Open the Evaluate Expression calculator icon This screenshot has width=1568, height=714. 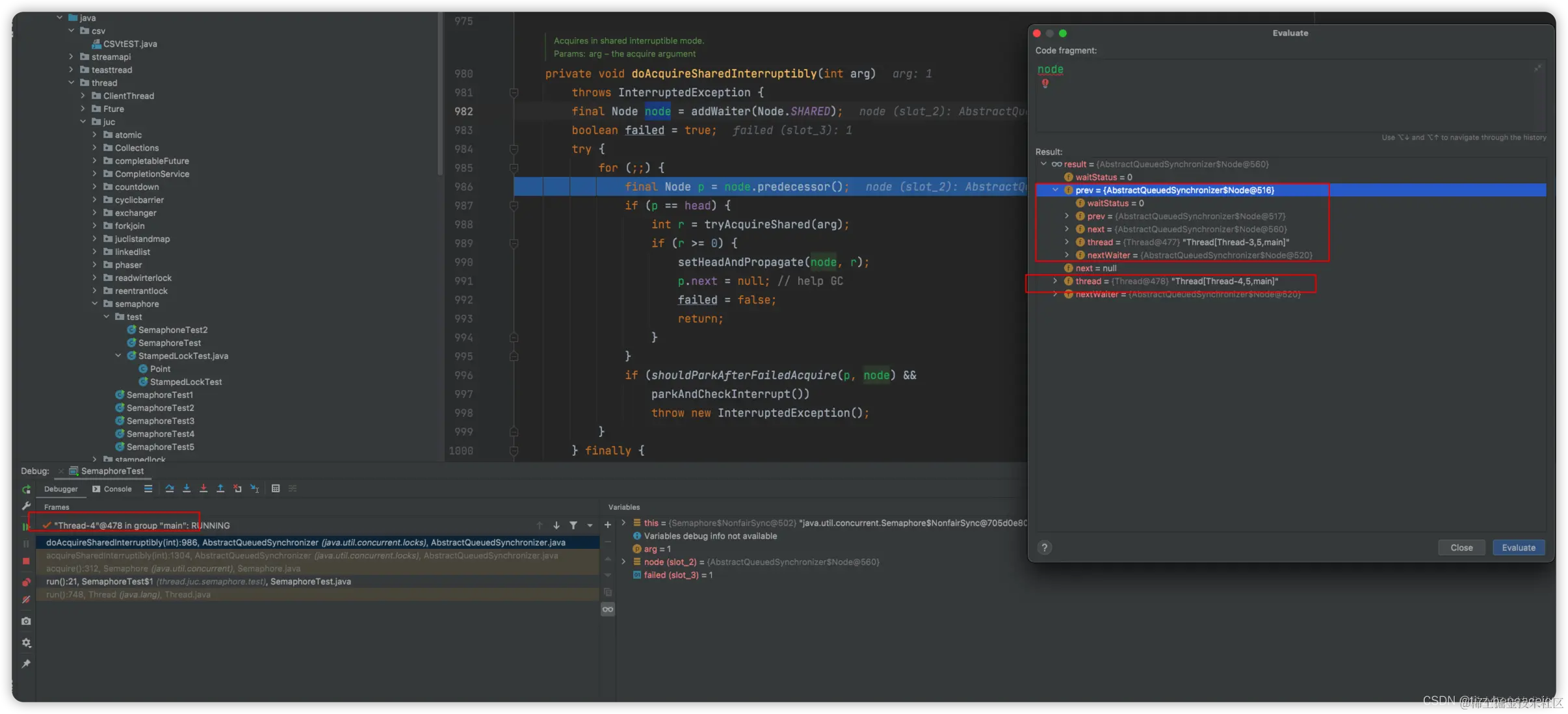276,488
